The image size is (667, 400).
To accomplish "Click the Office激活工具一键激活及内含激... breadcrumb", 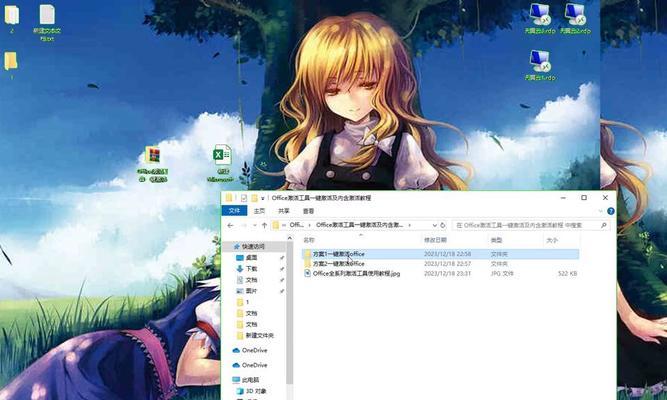I will [359, 225].
